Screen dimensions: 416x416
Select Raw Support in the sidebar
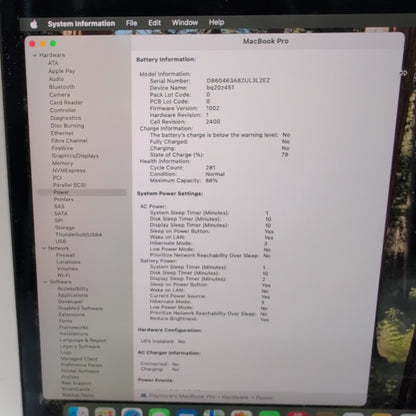click(x=76, y=383)
